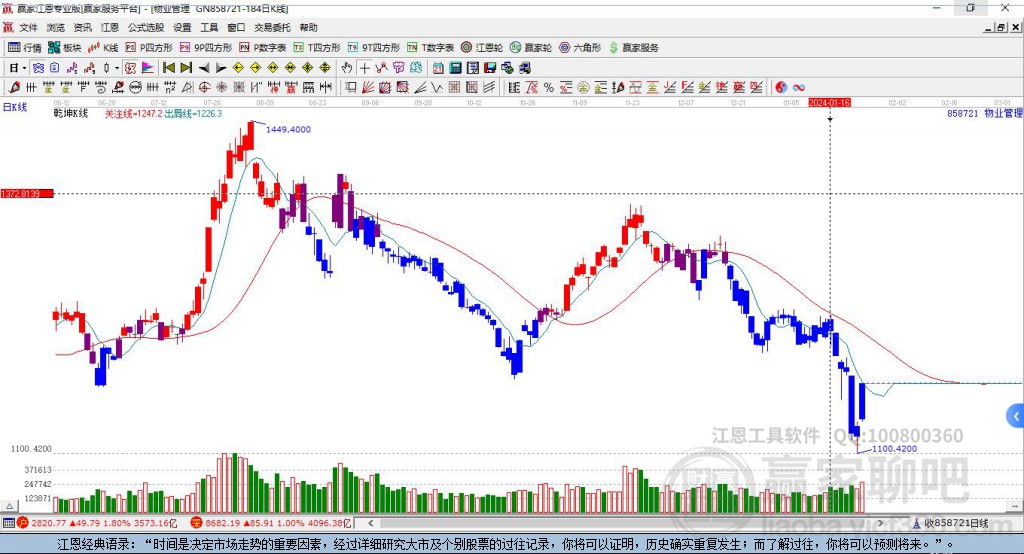Click the 关注线=1247.2 text
Image resolution: width=1024 pixels, height=554 pixels.
click(133, 113)
